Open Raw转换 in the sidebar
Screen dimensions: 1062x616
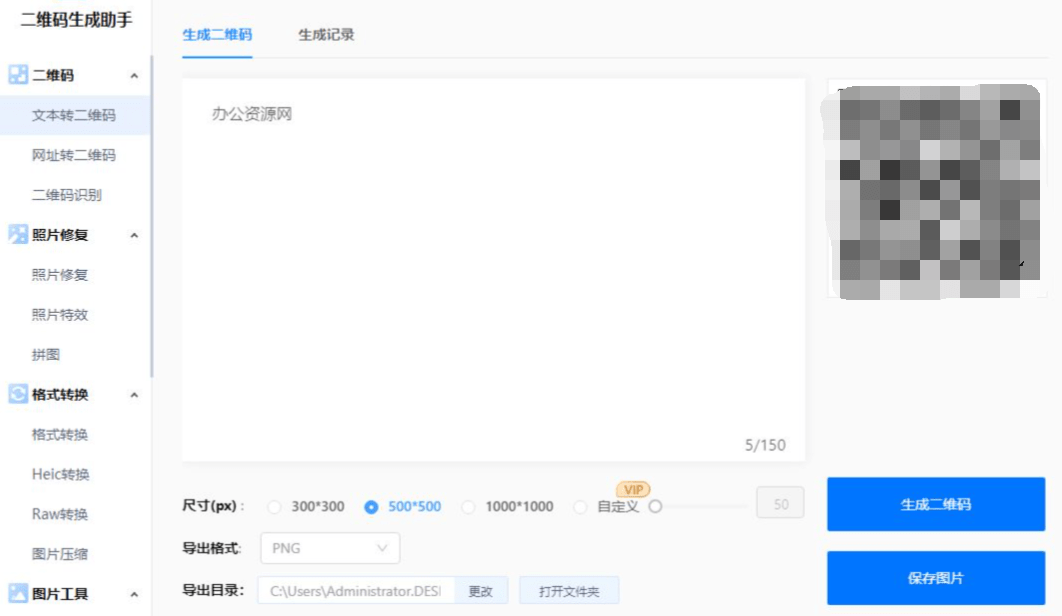click(x=75, y=514)
